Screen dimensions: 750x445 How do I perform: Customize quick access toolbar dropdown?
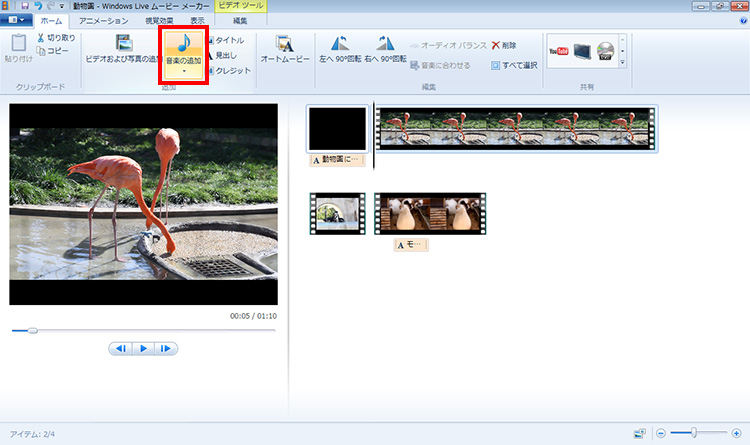[62, 7]
